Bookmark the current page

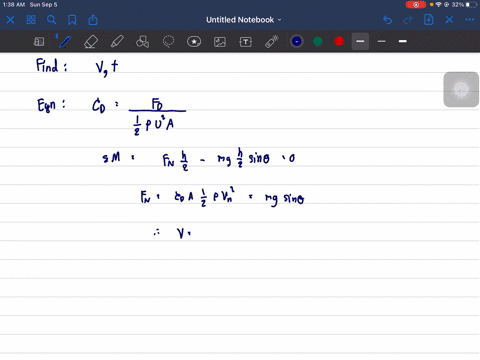point(72,20)
